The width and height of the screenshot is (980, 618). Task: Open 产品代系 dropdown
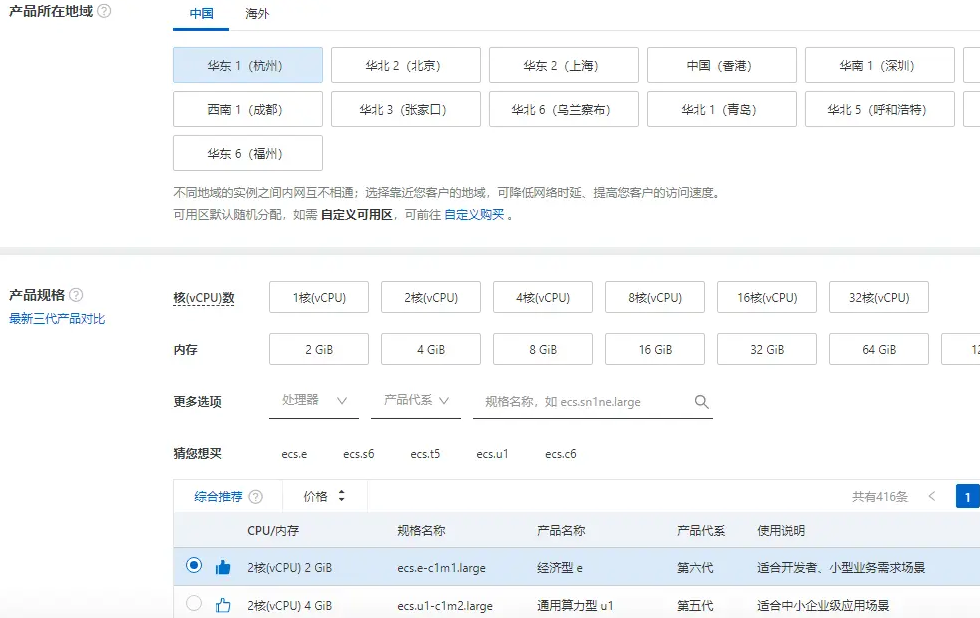416,401
